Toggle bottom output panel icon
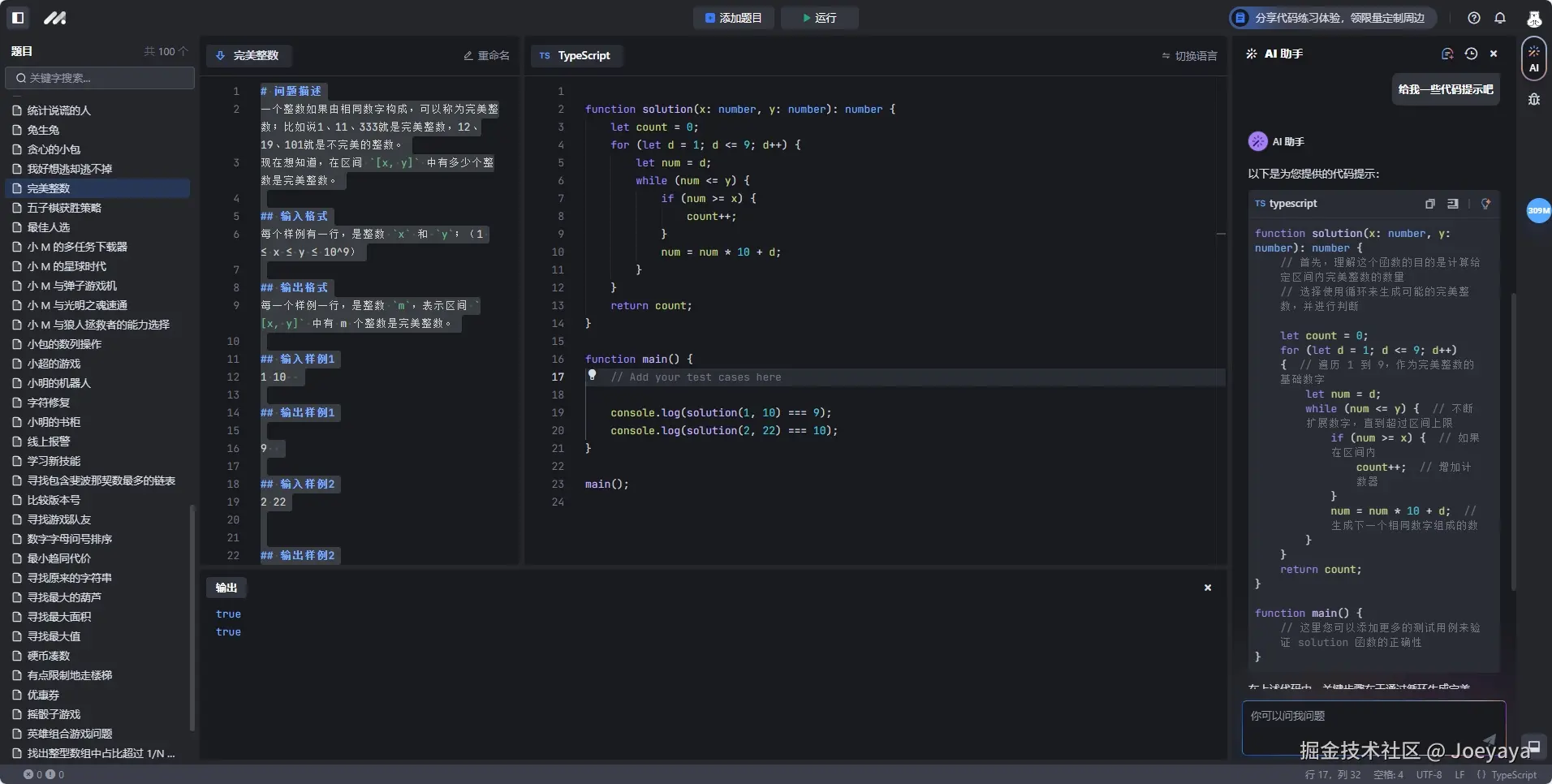The width and height of the screenshot is (1552, 784). [1534, 747]
